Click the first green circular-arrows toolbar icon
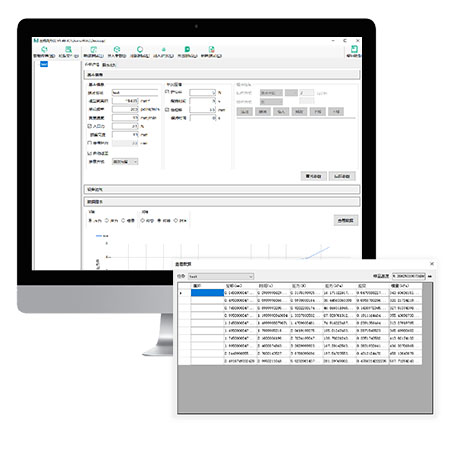 point(44,49)
